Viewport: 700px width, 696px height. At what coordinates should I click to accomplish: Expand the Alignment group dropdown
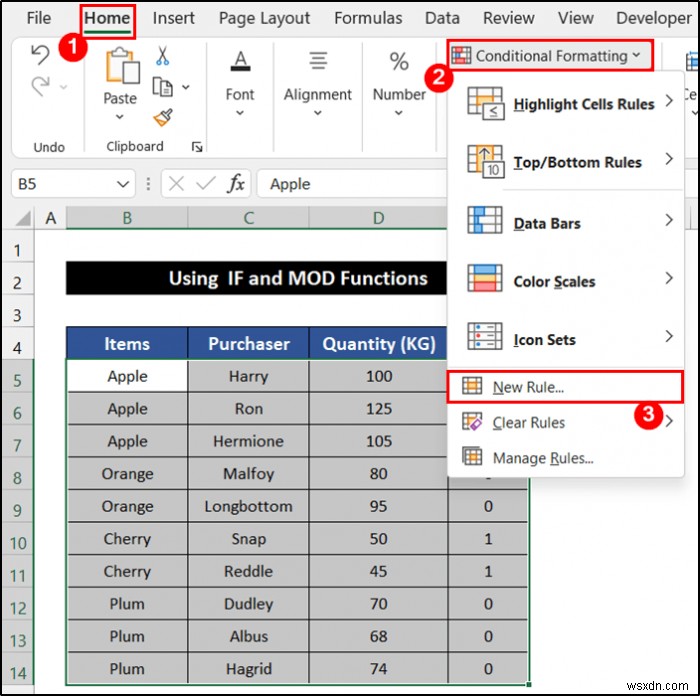(x=317, y=113)
